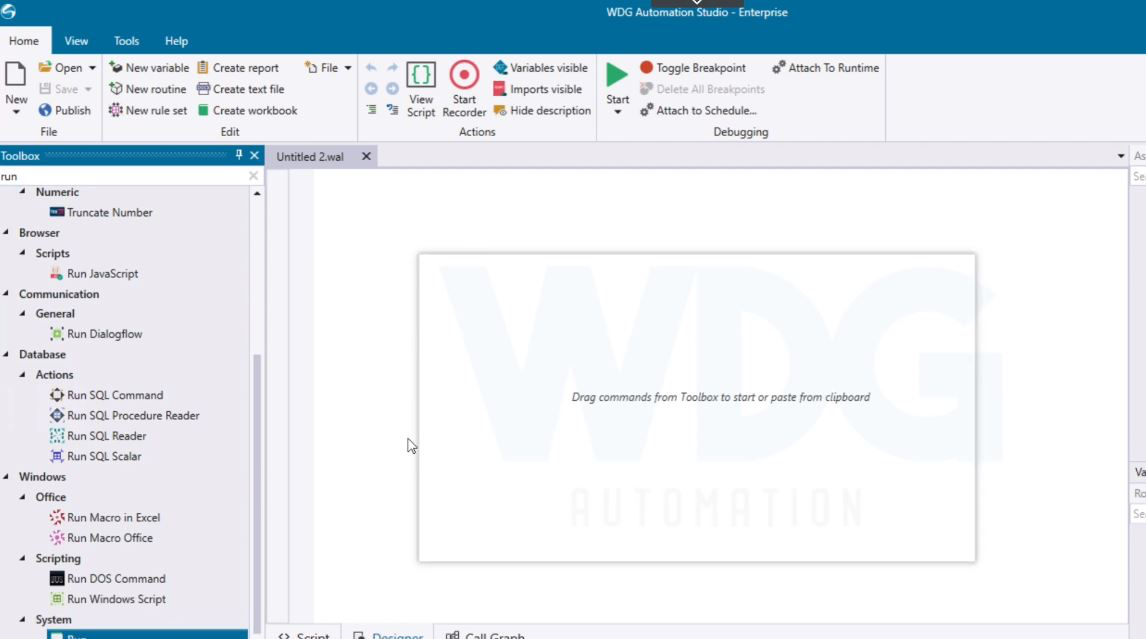Collapse the Actions subcategory under Database
This screenshot has height=639, width=1146.
click(23, 374)
